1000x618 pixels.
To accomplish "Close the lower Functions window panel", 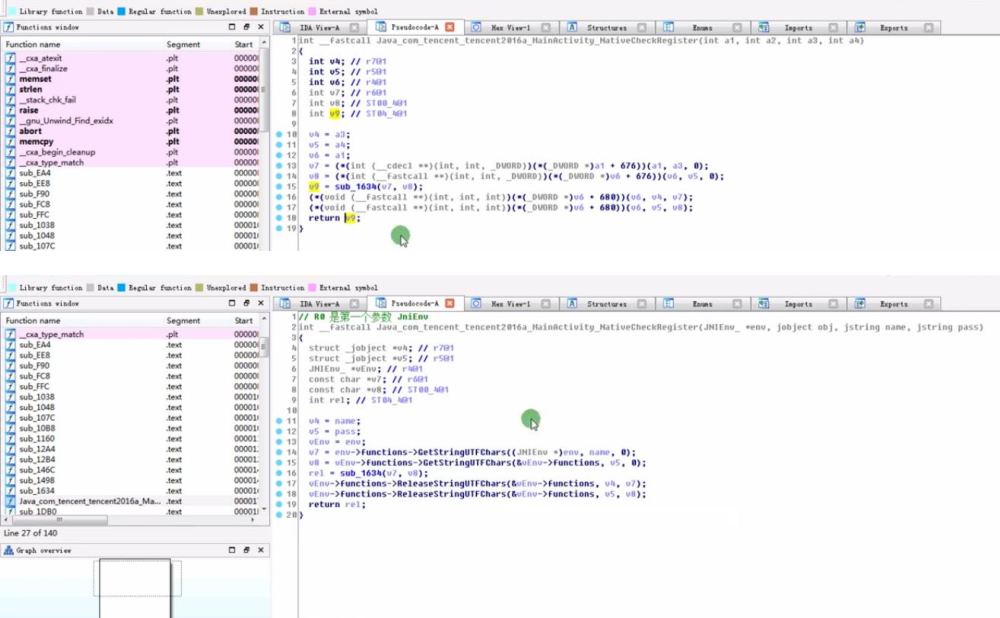I will [261, 303].
